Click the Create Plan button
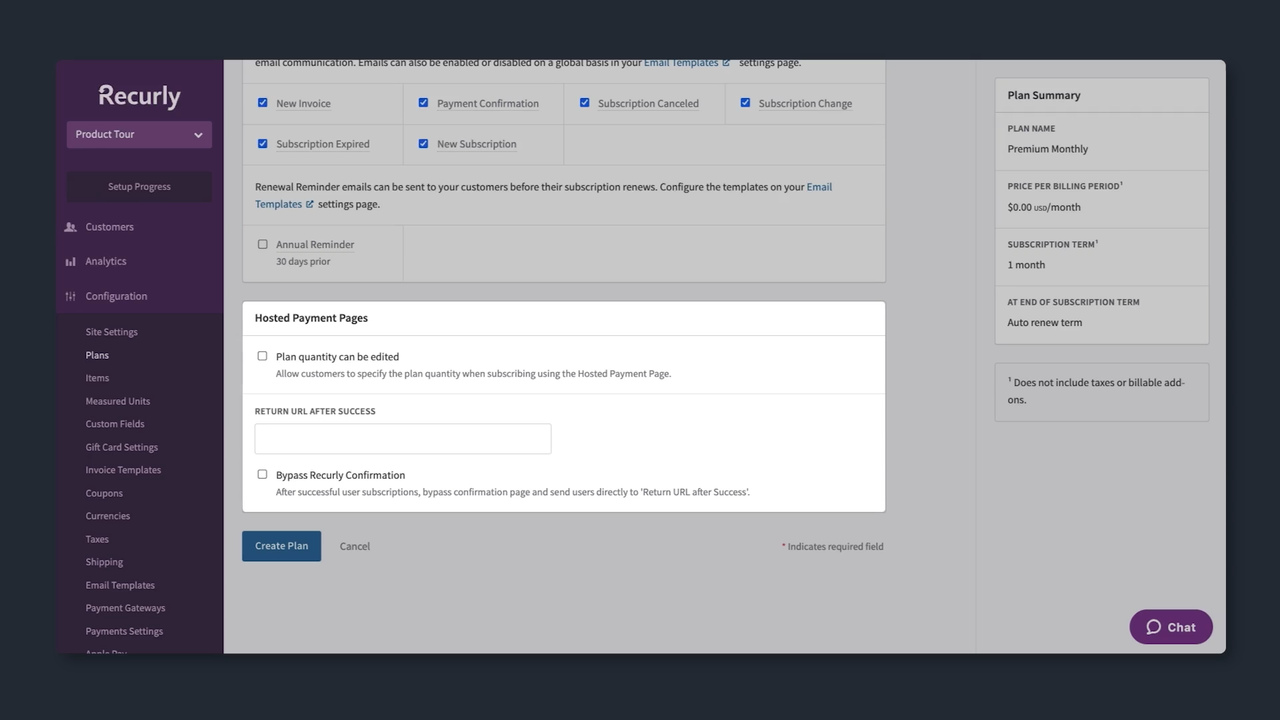Screen dimensions: 1280x720 point(281,546)
